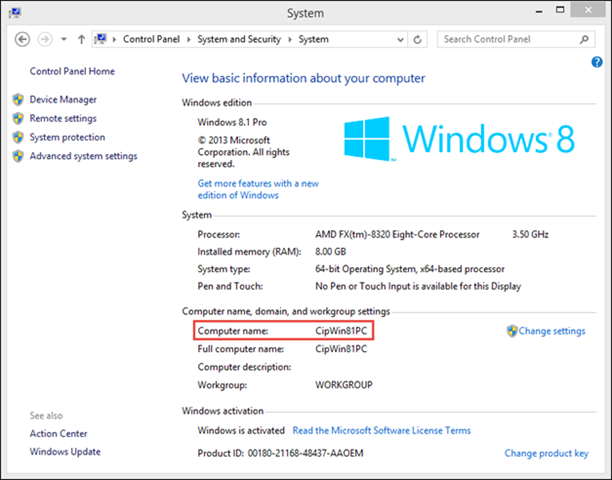
Task: Select System breadcrumb in address bar
Action: coord(313,39)
